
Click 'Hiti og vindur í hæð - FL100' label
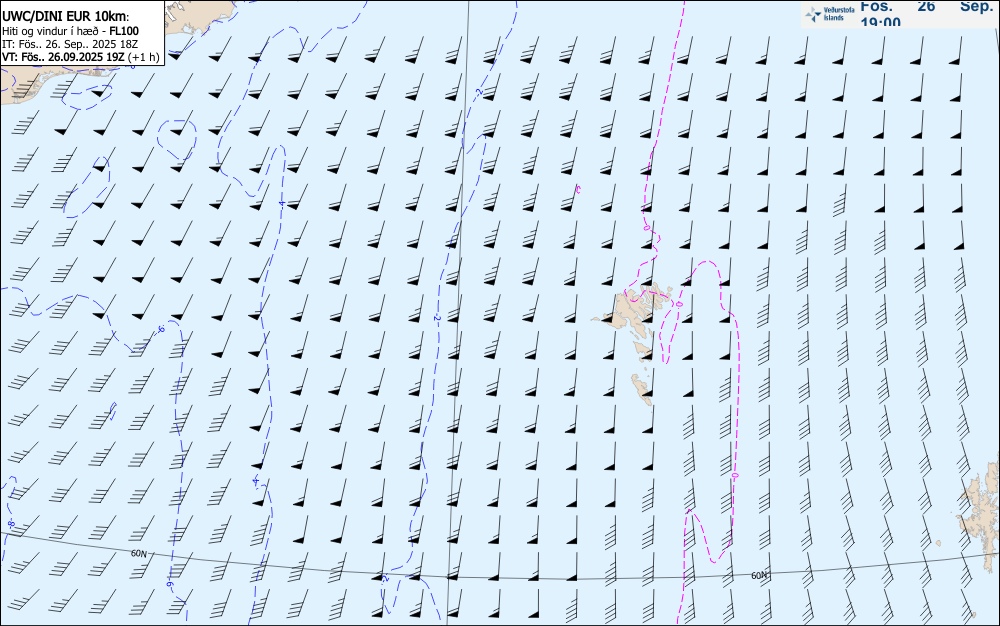coord(70,31)
